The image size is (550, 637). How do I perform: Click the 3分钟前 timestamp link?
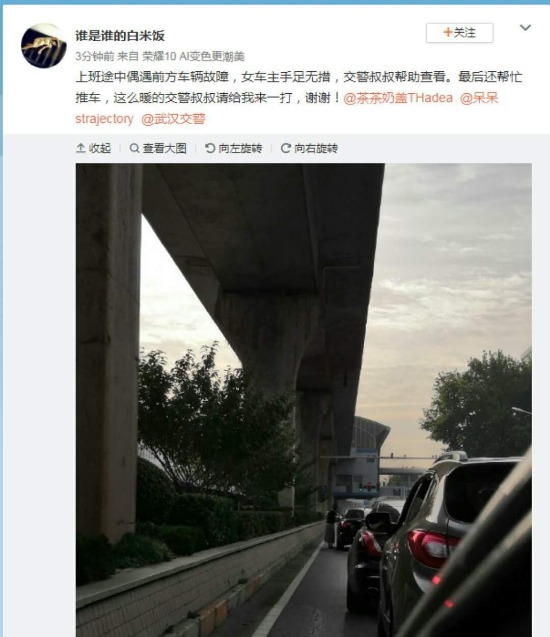(x=95, y=56)
